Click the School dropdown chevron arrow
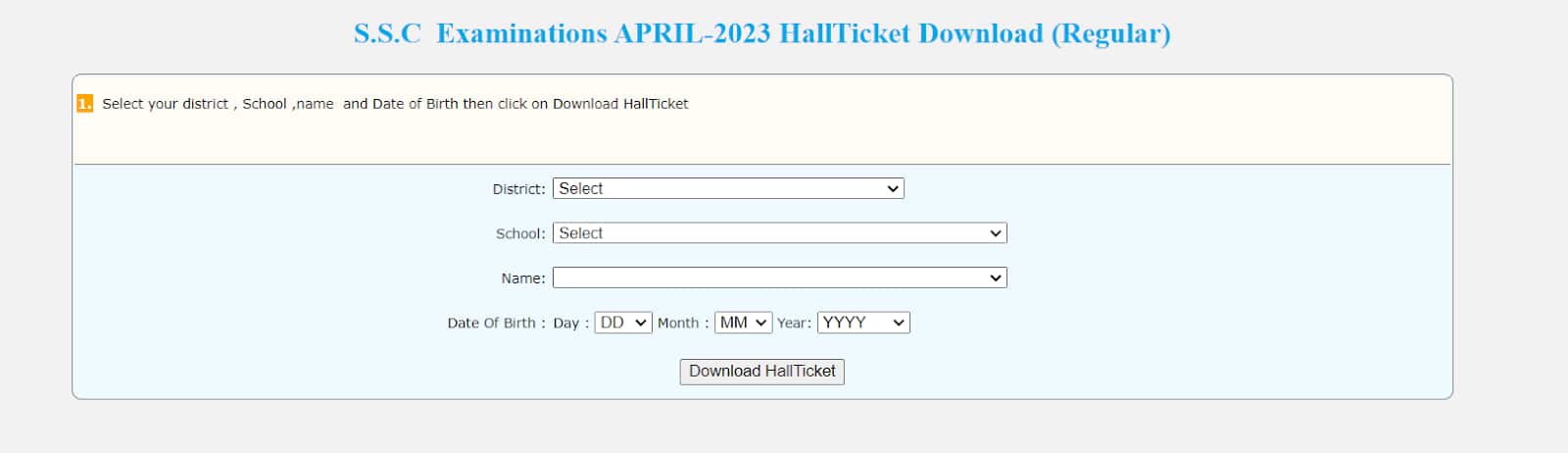The image size is (1568, 453). (x=996, y=233)
